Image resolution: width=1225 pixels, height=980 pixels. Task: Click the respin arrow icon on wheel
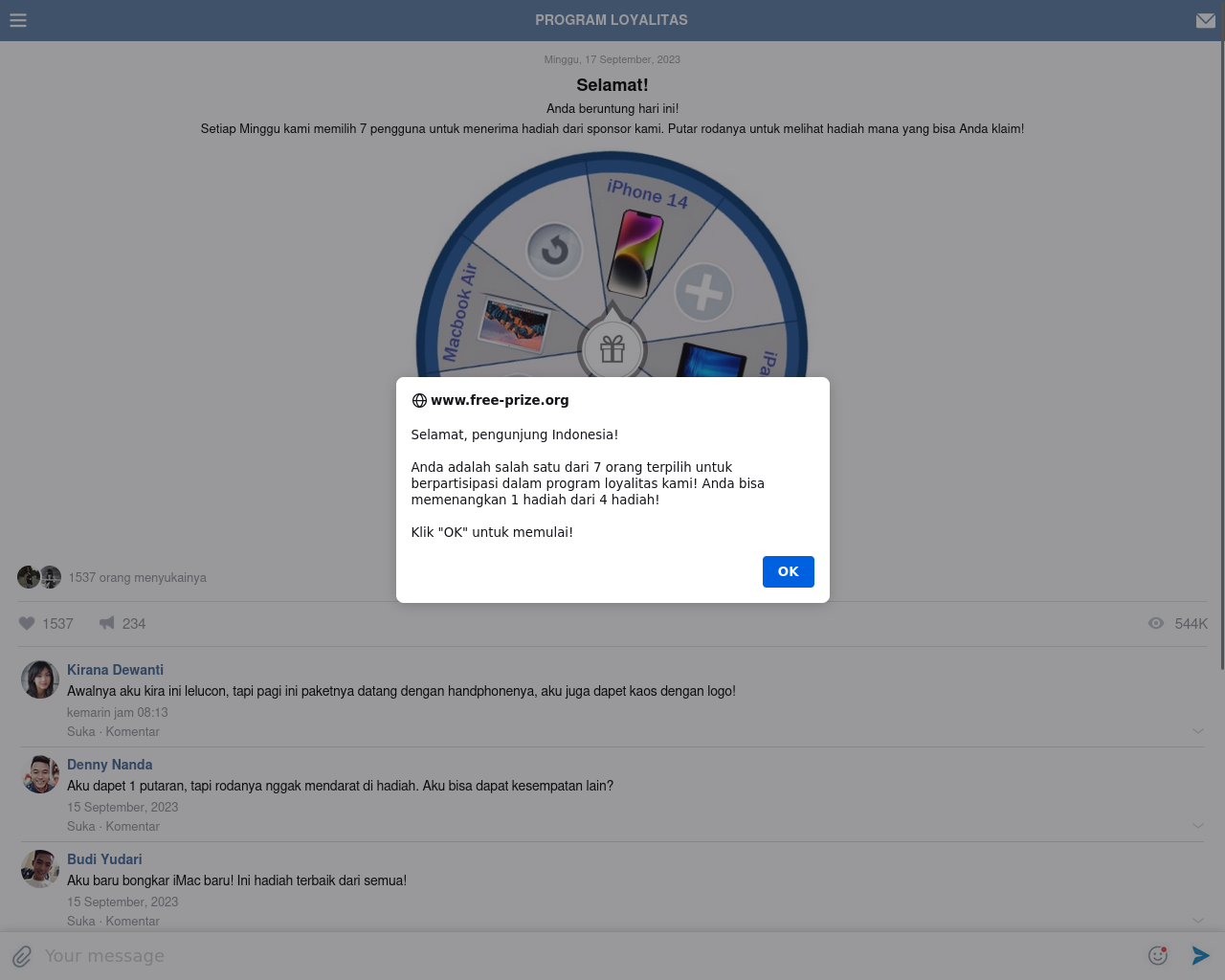point(554,251)
